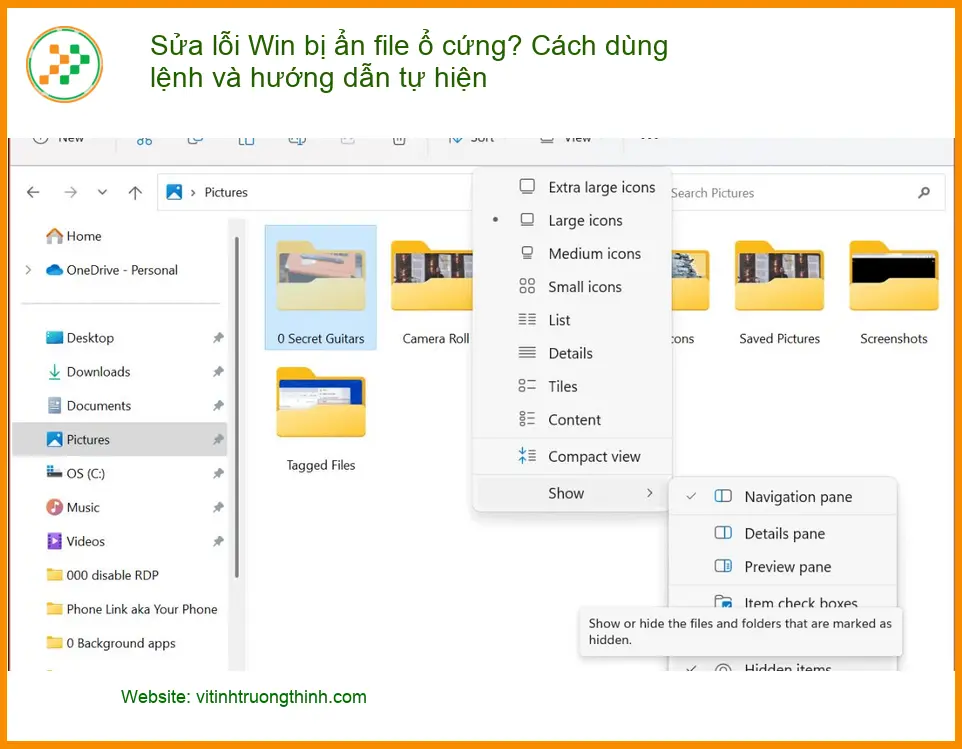Switch to Content view

coord(572,420)
